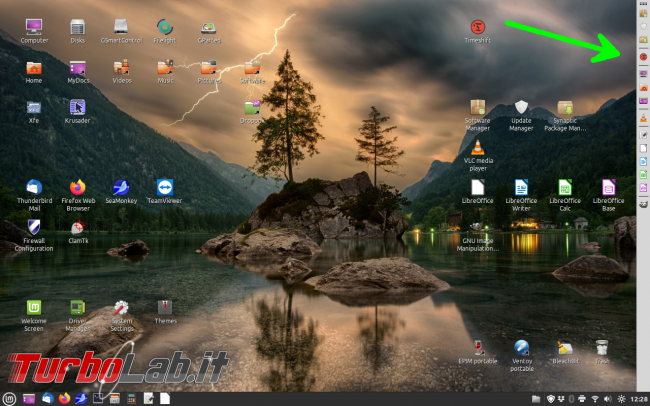Open GNU Image Manipulation Program icon

point(478,227)
